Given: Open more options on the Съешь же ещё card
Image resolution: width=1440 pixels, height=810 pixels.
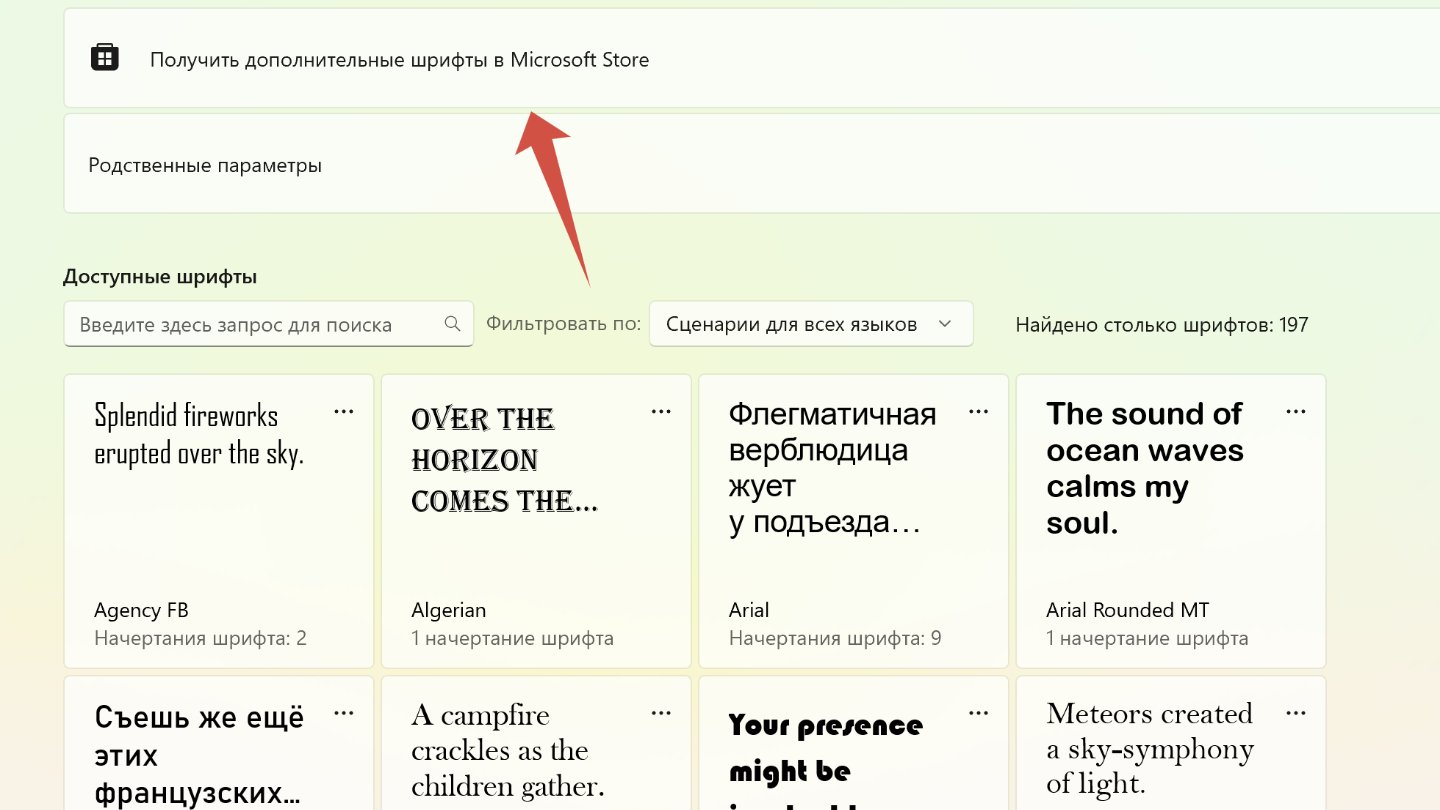Looking at the screenshot, I should click(x=344, y=713).
